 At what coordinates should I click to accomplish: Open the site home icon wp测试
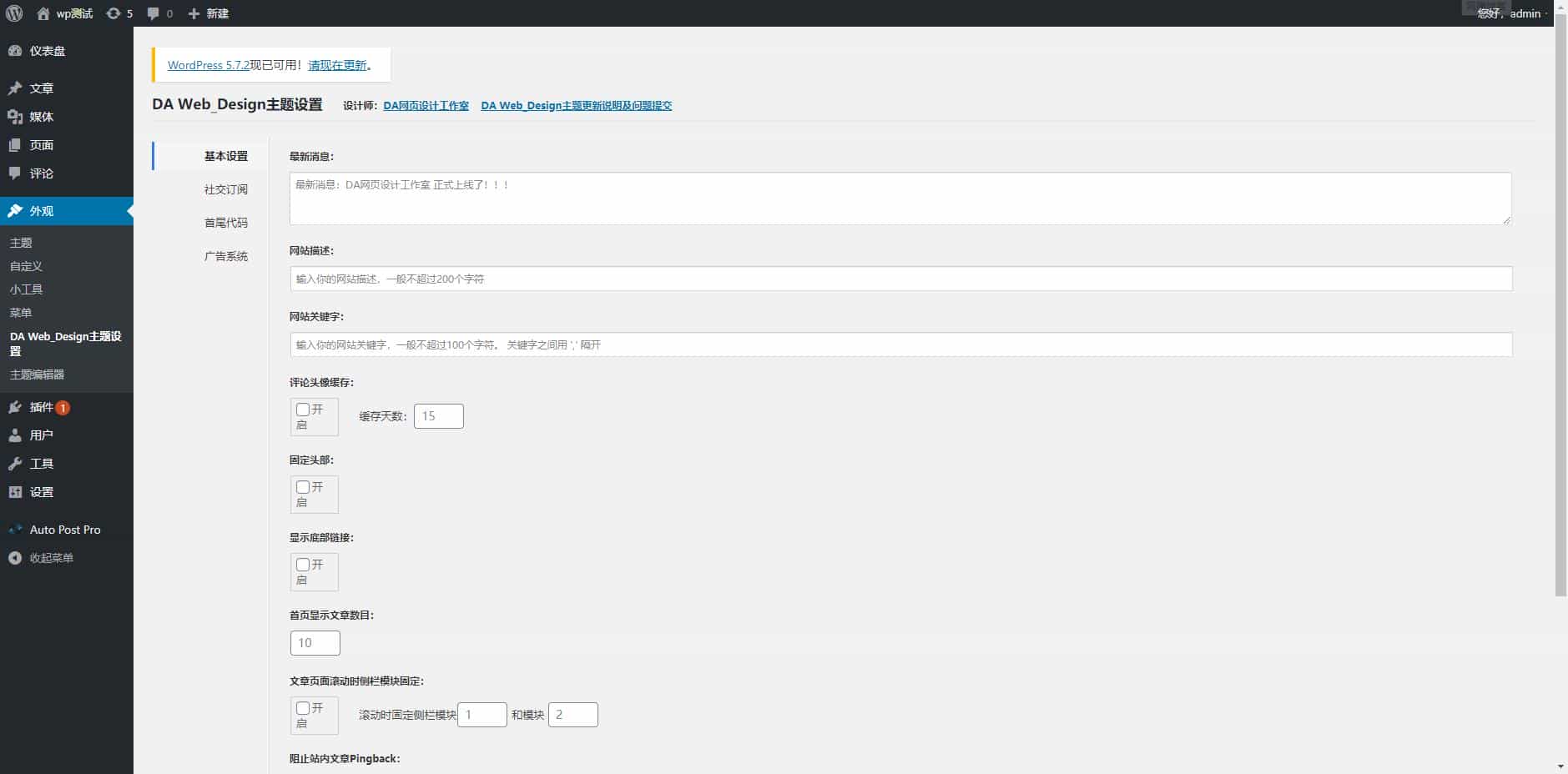click(43, 13)
